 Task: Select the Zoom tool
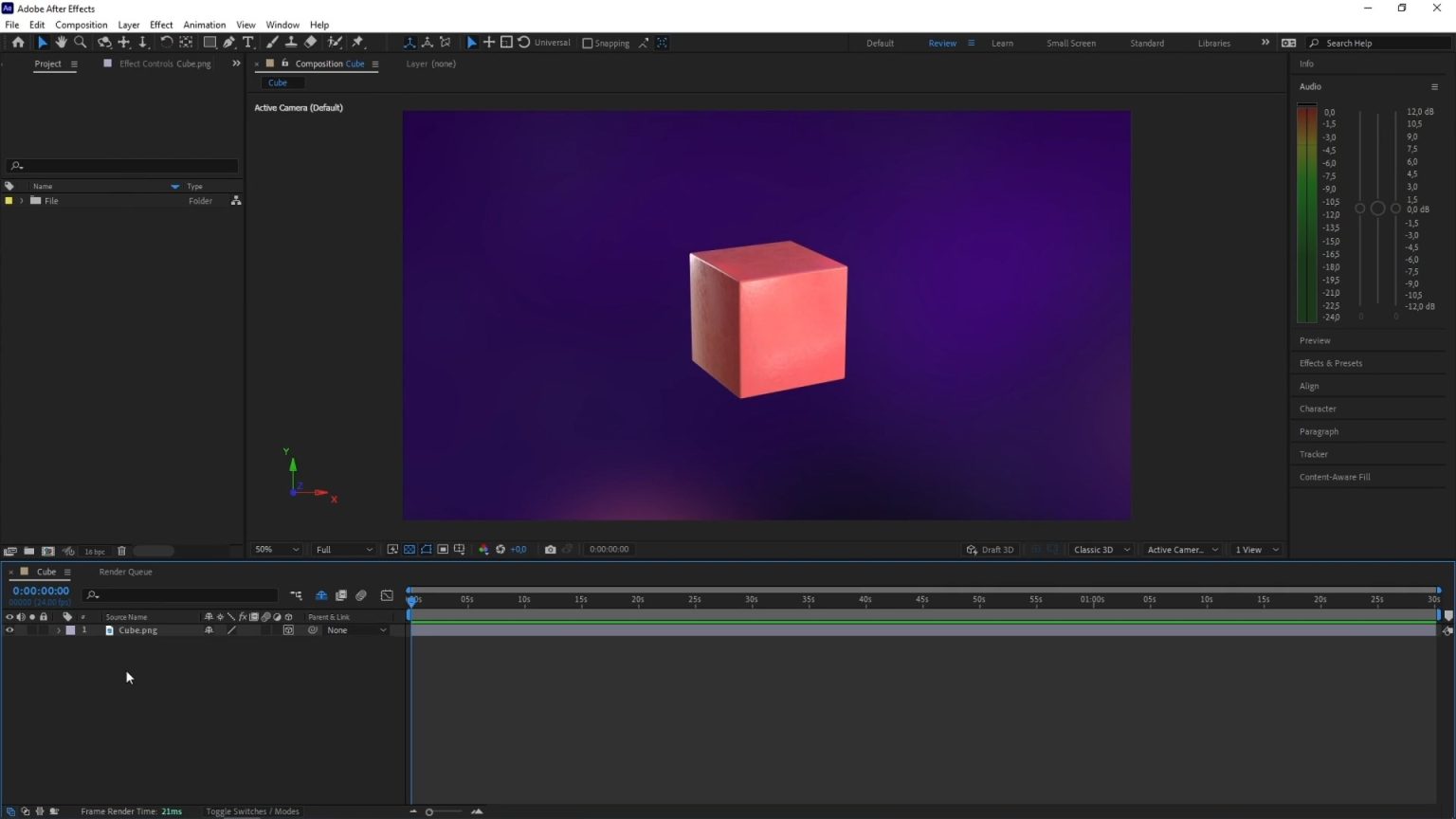click(x=80, y=42)
